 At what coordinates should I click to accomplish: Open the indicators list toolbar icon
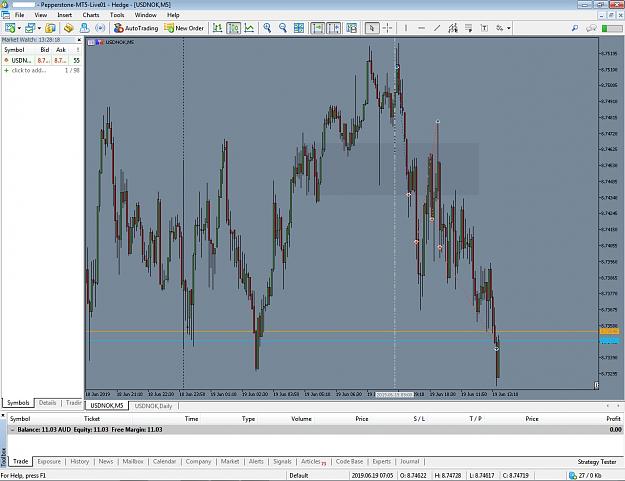[352, 28]
